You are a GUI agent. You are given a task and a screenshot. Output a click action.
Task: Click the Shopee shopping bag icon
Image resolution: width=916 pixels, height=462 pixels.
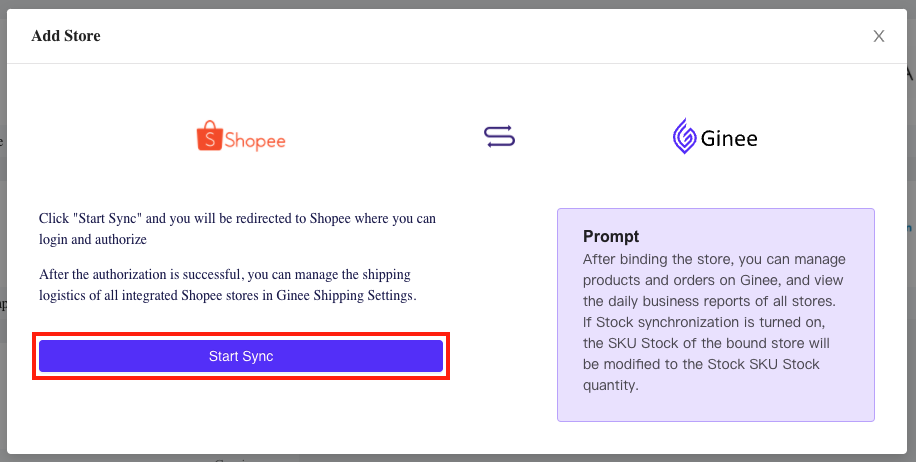pyautogui.click(x=209, y=136)
